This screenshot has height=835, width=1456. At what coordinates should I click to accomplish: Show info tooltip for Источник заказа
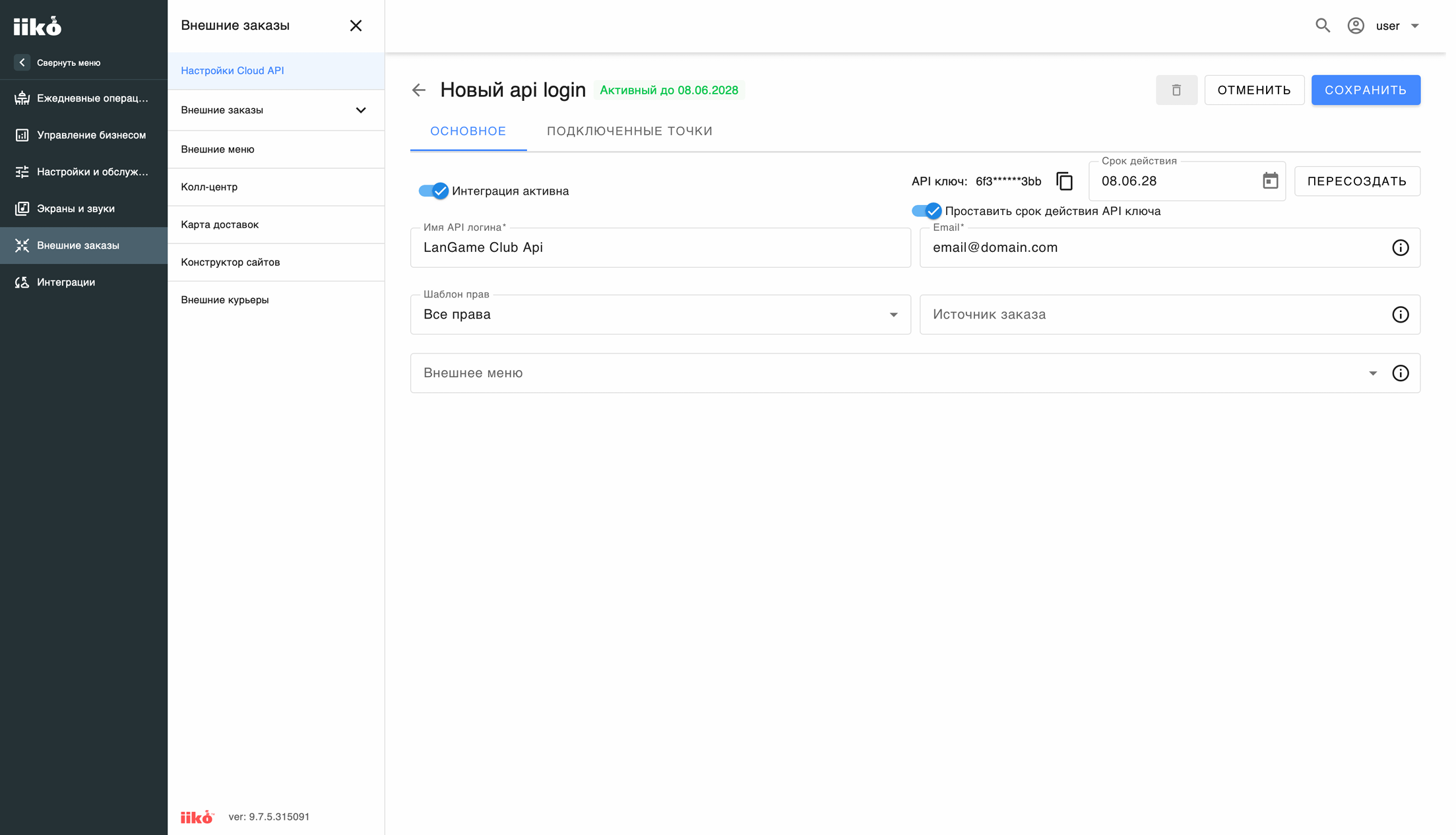click(1400, 315)
